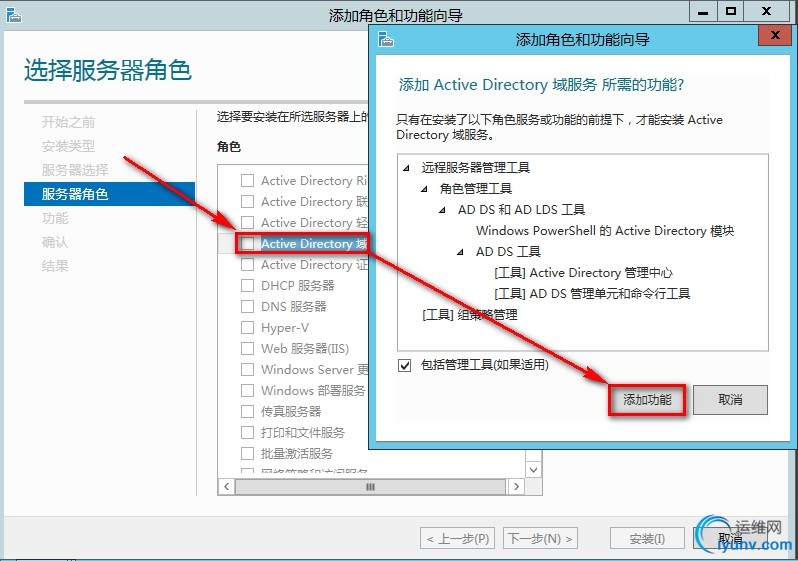The width and height of the screenshot is (798, 561).
Task: Go to 安装类型 wizard step
Action: tap(68, 146)
